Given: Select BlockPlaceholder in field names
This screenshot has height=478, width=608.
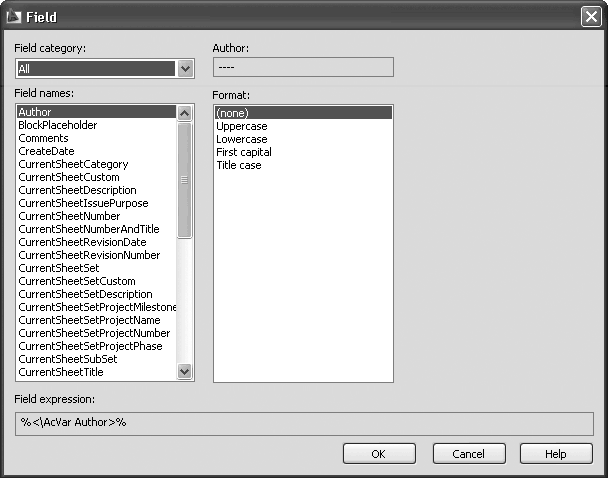Looking at the screenshot, I should click(x=58, y=125).
